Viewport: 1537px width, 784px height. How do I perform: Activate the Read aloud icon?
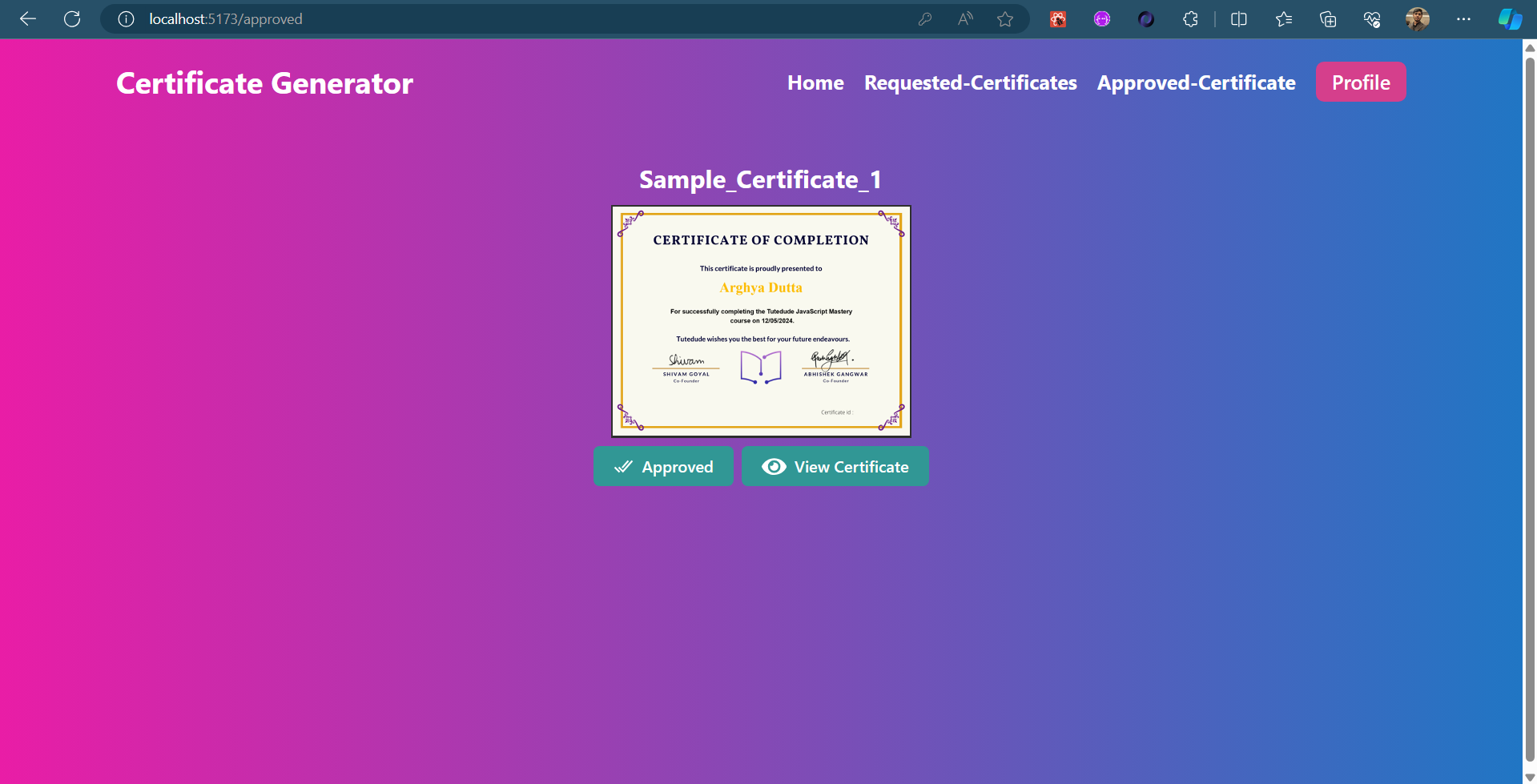tap(965, 19)
